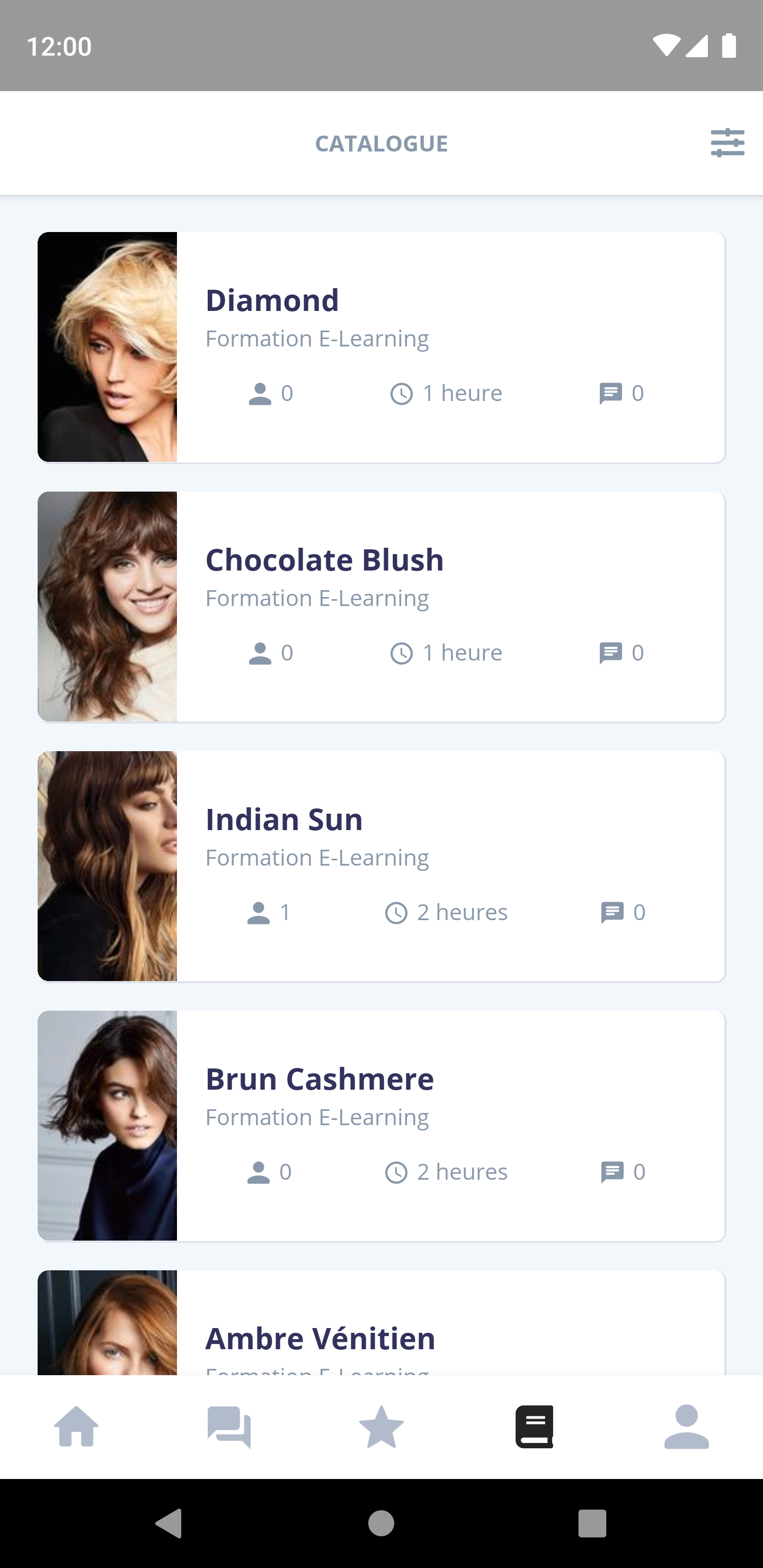Tap the Chocolate Blush model thumbnail

(x=107, y=606)
